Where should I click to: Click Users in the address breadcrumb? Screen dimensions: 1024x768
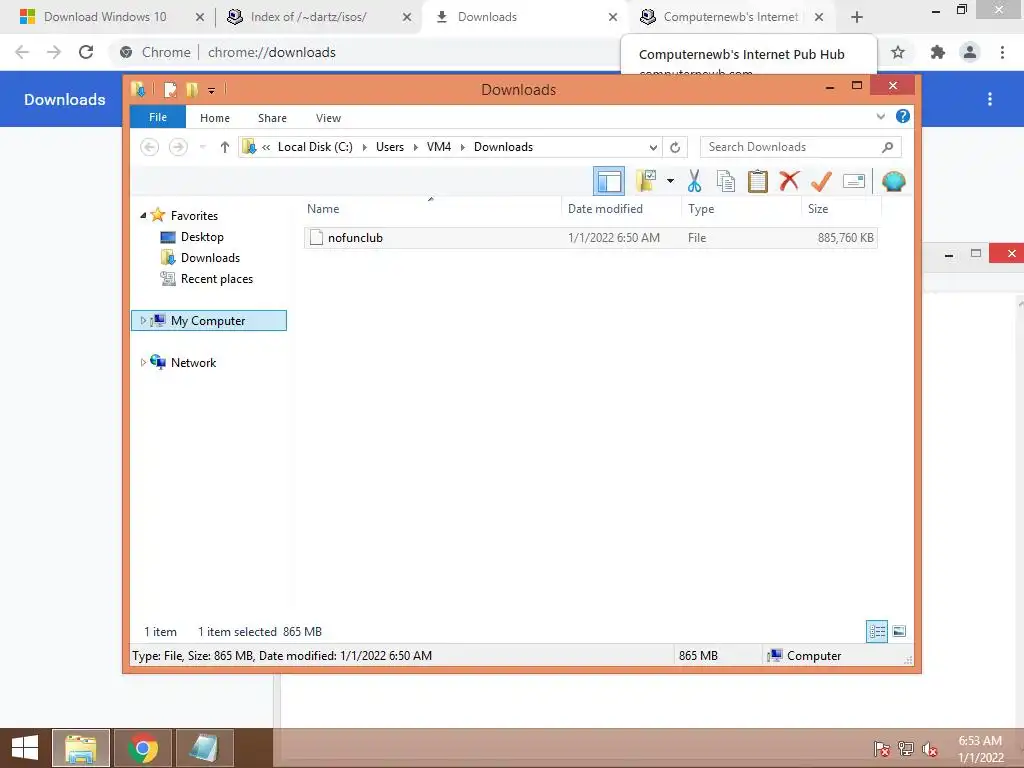point(390,147)
